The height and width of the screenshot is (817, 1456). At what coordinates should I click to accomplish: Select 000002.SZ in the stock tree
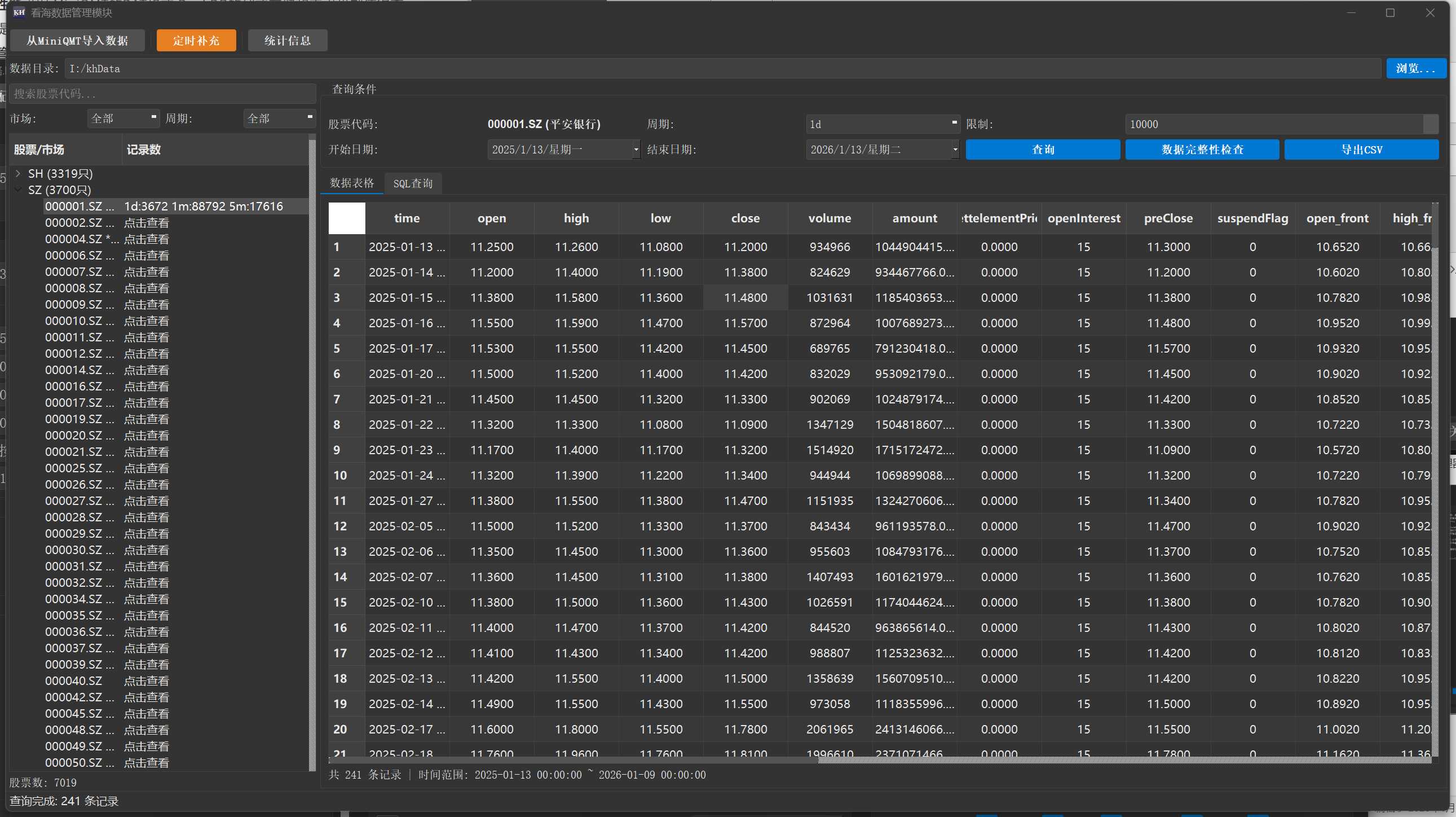(x=79, y=223)
